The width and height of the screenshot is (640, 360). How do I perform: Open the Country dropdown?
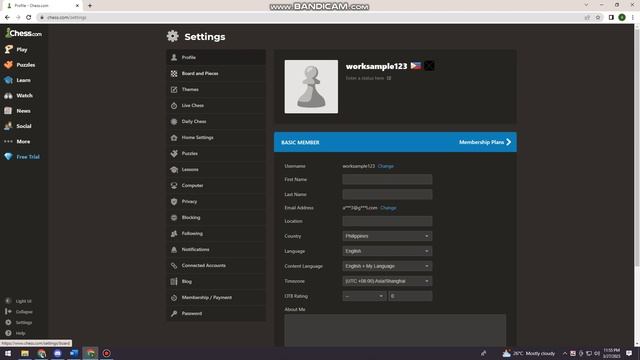point(387,236)
